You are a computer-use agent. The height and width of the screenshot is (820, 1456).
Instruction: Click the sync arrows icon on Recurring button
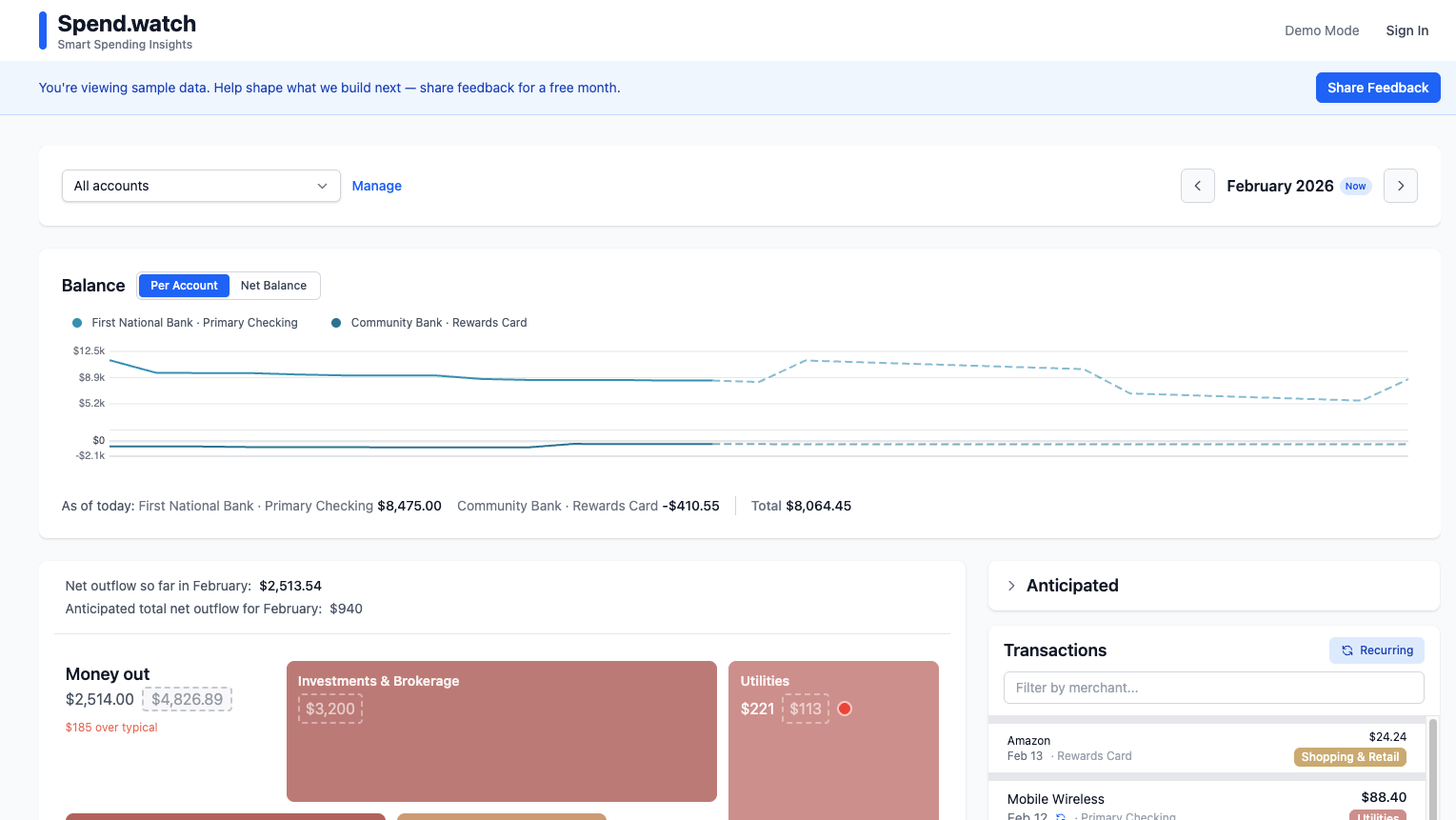coord(1346,650)
